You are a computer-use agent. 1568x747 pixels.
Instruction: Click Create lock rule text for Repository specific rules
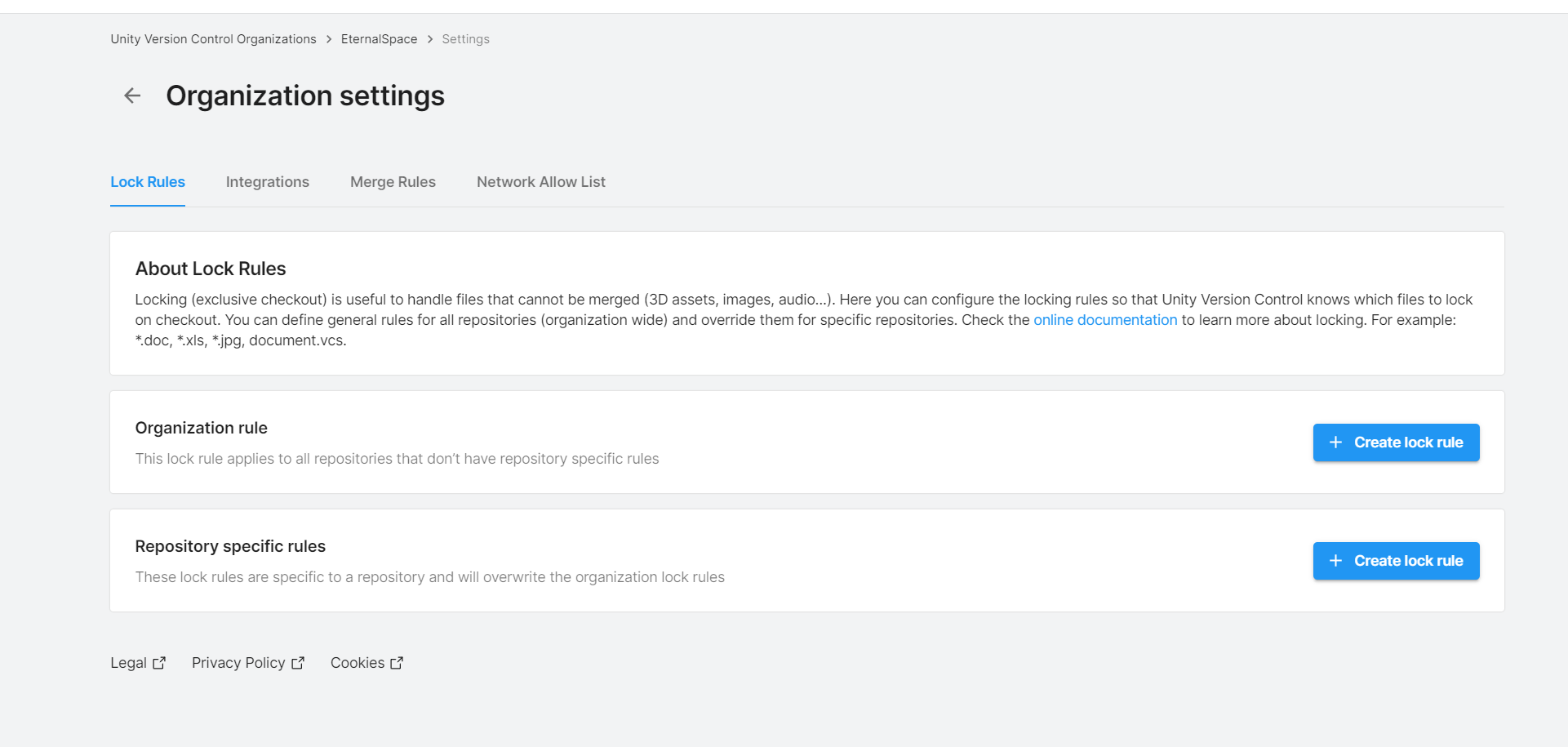[1408, 561]
